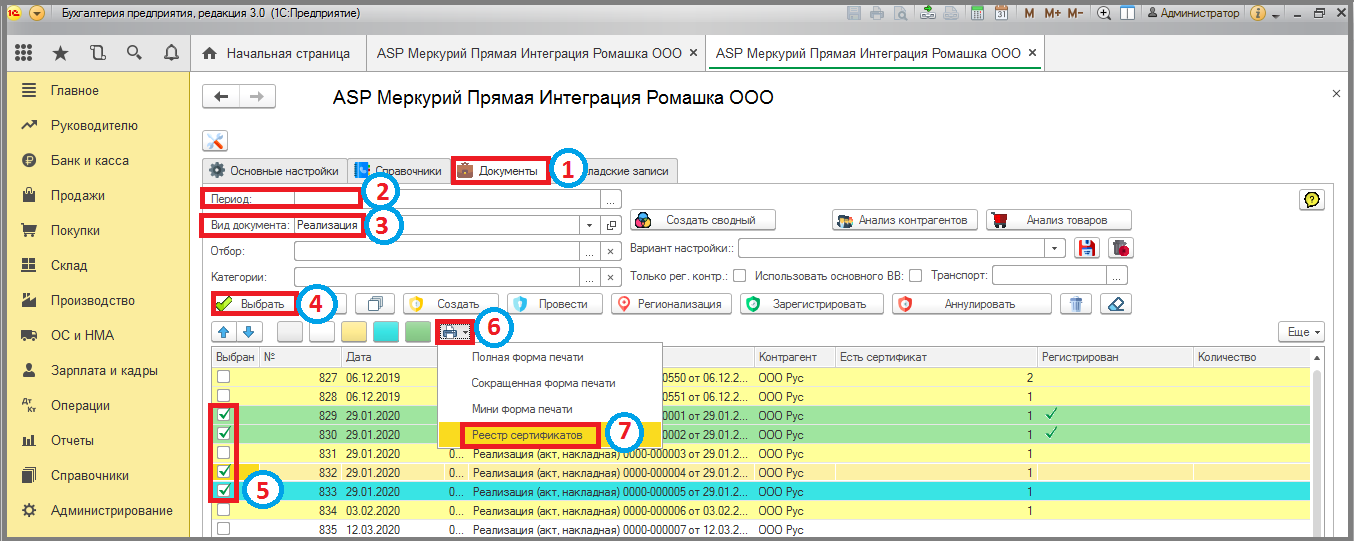Expand the Вид документа dropdown arrow

[590, 225]
